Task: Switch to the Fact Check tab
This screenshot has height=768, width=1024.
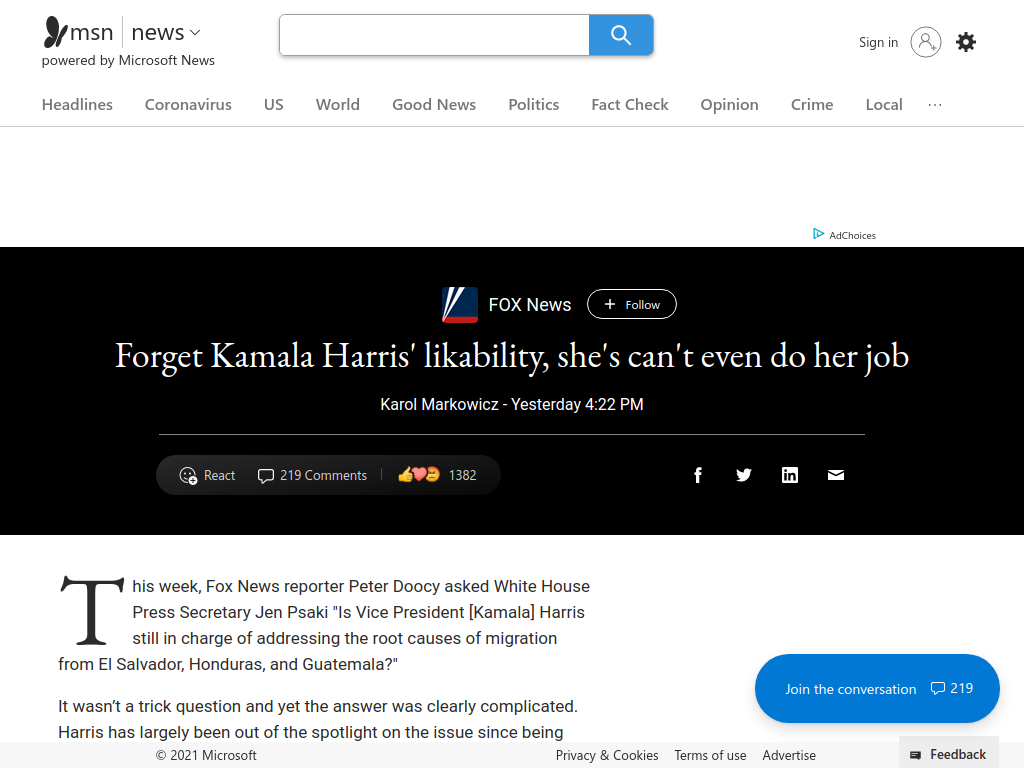Action: coord(630,105)
